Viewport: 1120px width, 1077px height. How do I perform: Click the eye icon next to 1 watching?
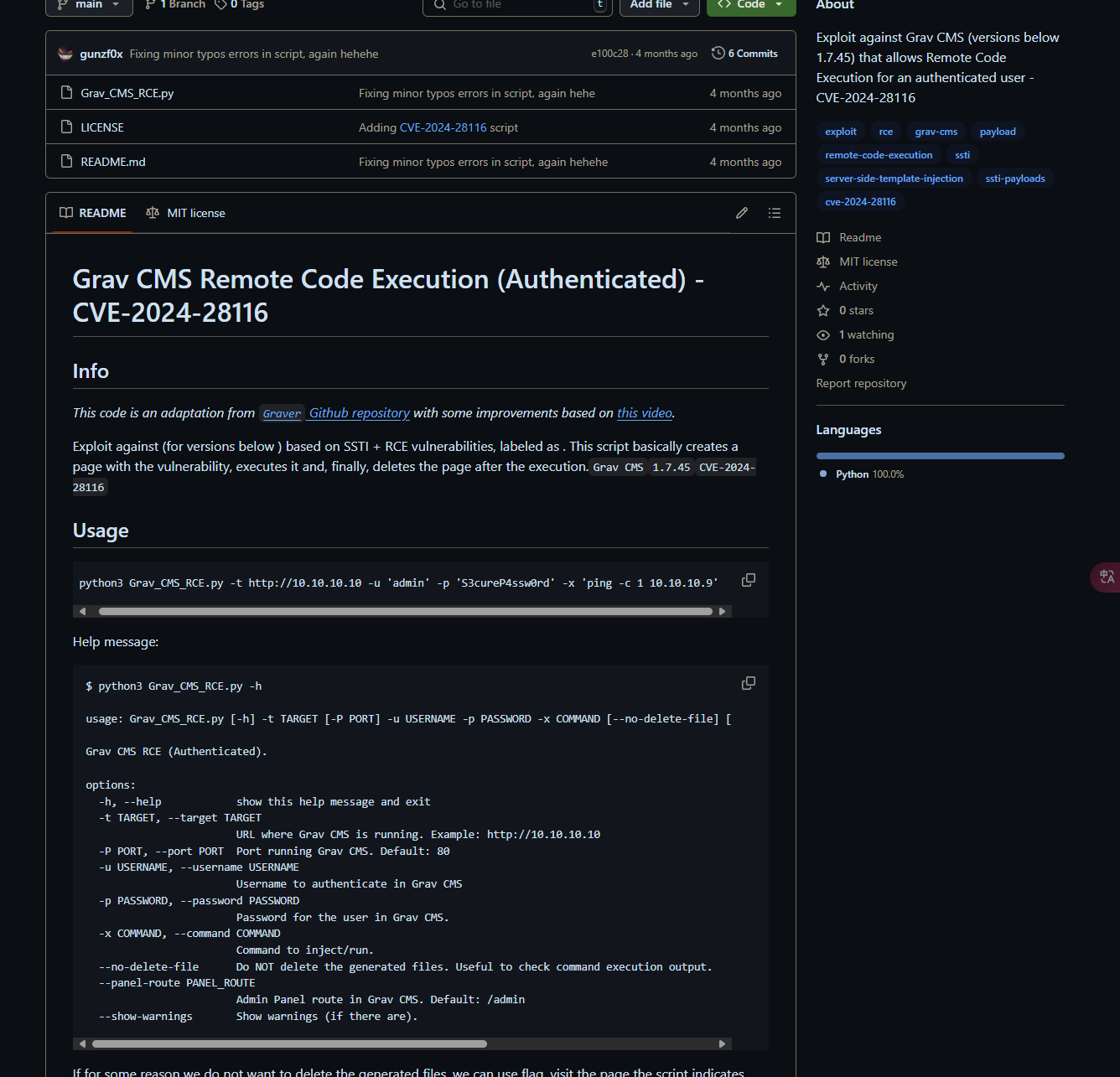pyautogui.click(x=823, y=334)
